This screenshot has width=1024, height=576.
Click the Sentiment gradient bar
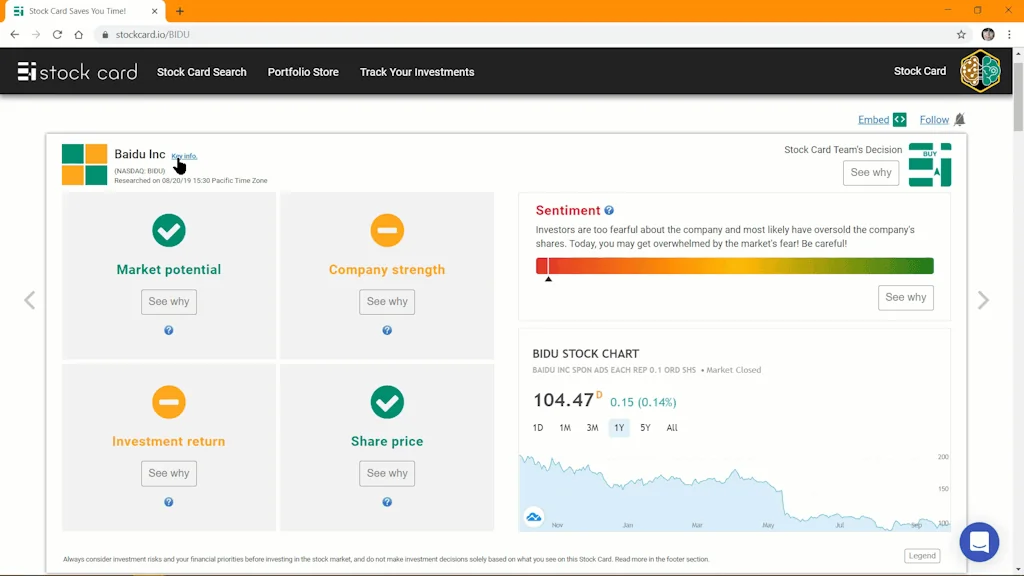point(734,266)
